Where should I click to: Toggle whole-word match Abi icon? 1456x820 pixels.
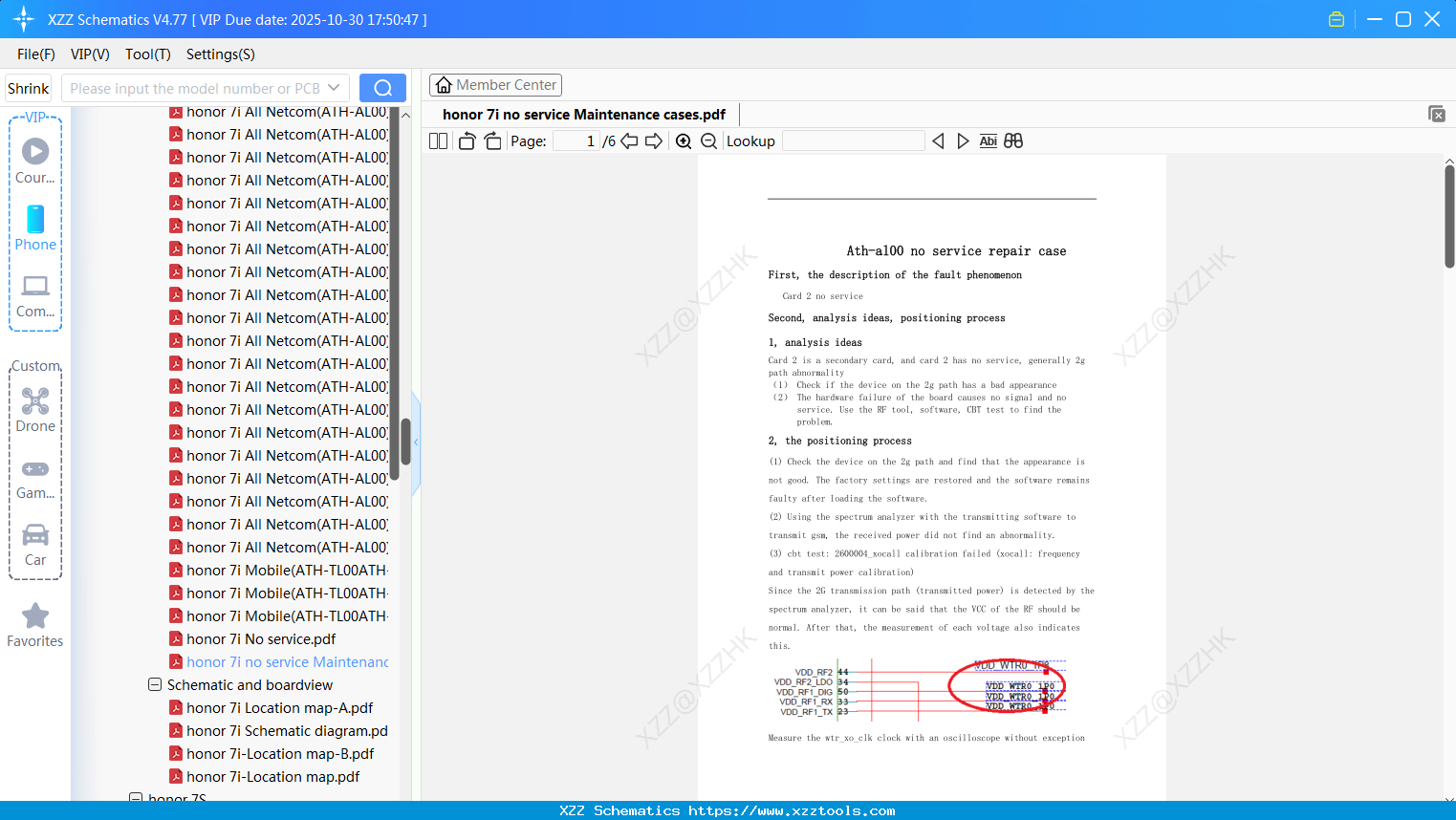point(989,140)
